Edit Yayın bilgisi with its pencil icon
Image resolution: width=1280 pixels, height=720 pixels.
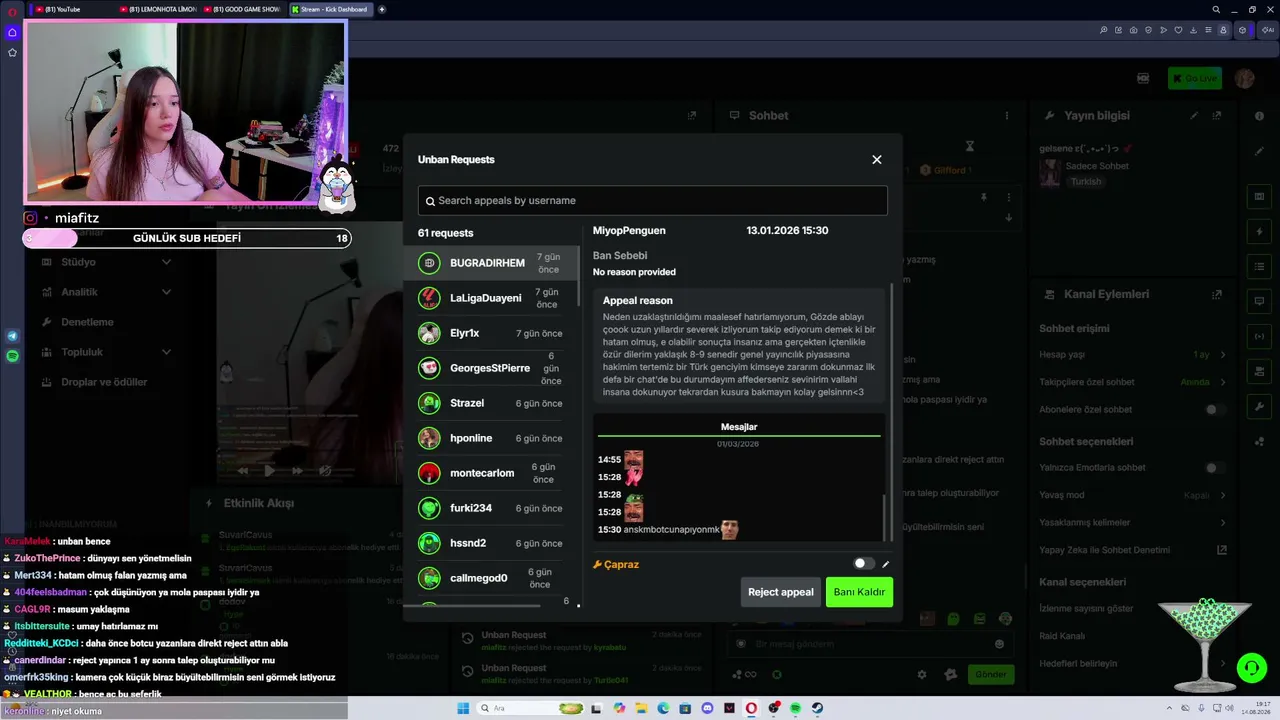[1194, 116]
